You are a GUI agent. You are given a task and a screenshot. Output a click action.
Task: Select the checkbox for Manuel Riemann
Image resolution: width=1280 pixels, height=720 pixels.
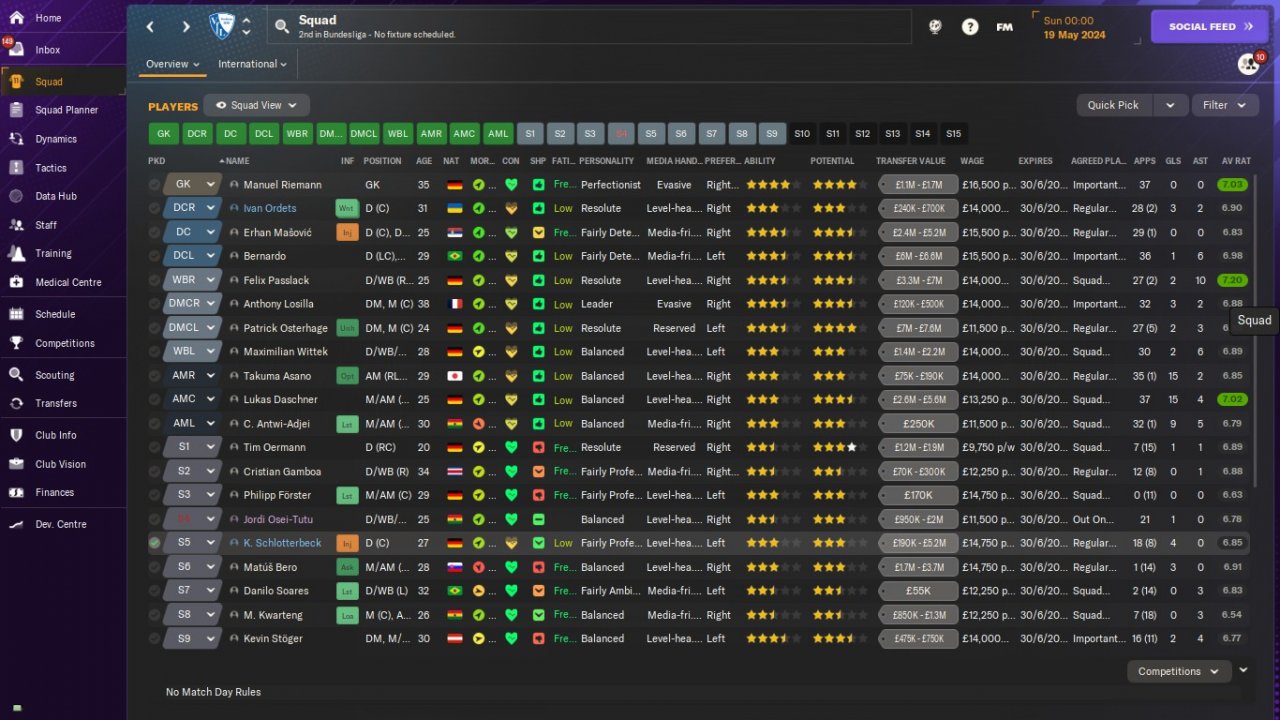[x=154, y=185]
